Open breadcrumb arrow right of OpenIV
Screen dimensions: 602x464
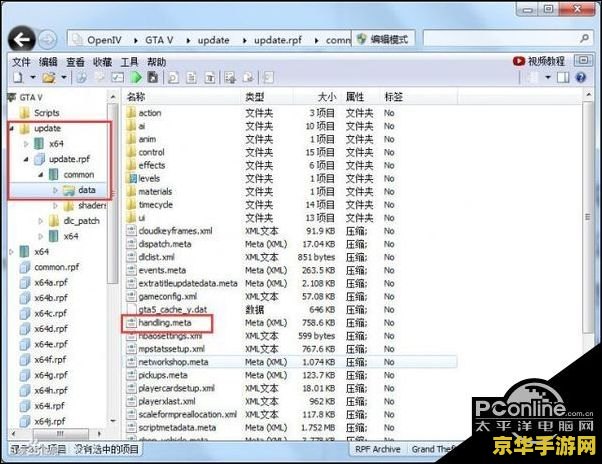136,40
